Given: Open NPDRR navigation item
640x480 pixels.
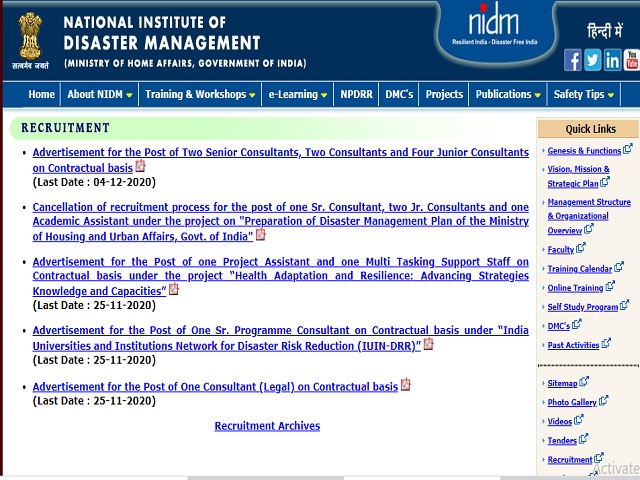Looking at the screenshot, I should pos(356,94).
